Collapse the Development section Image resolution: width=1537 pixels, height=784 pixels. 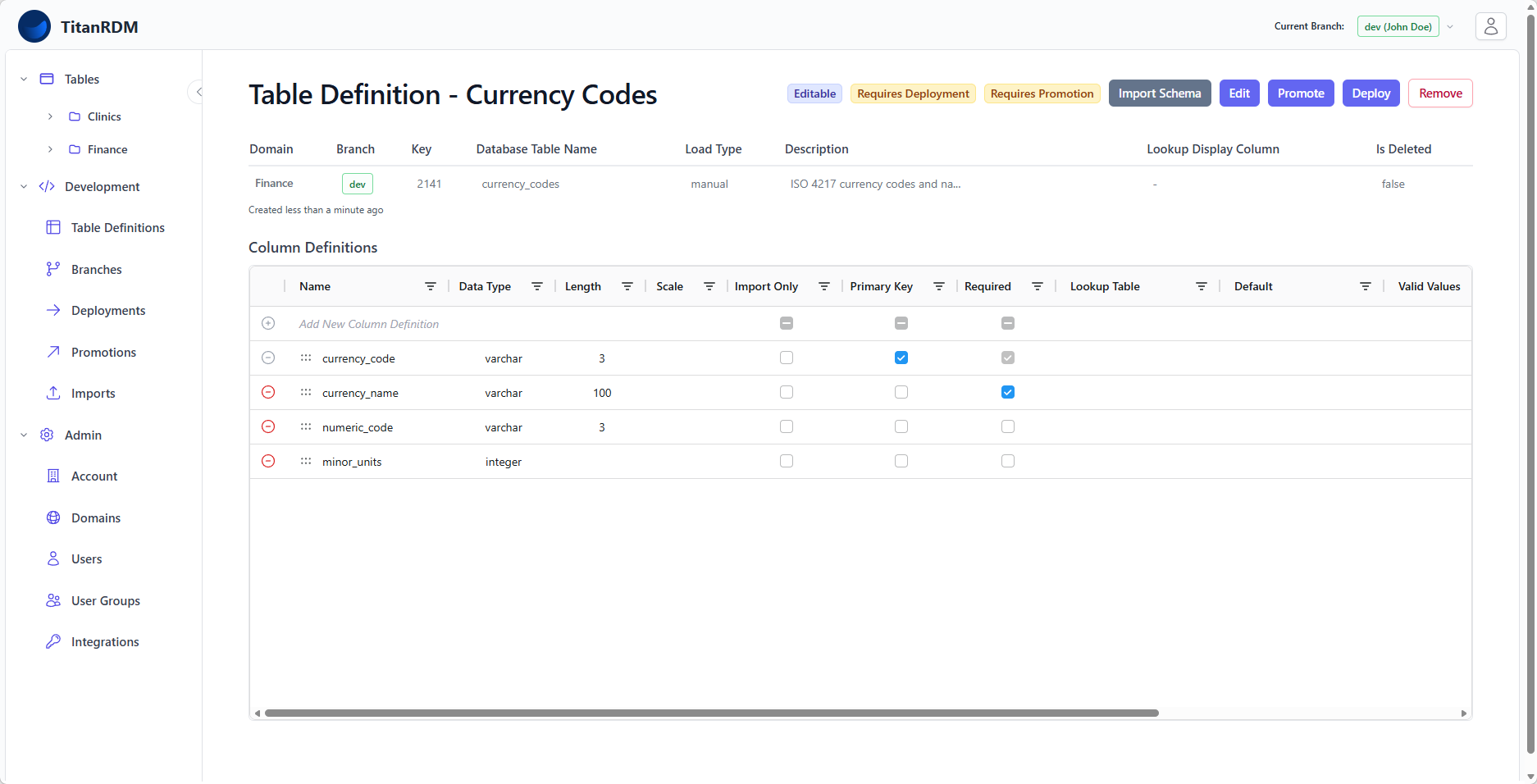24,186
